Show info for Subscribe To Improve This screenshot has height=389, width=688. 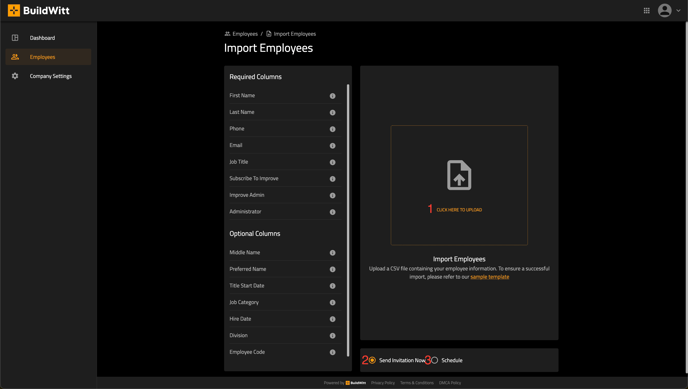point(333,179)
